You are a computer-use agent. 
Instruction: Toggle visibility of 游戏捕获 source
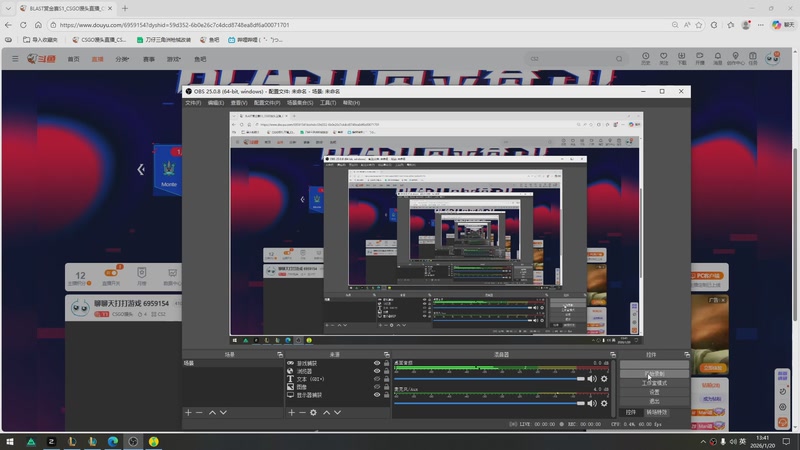click(x=377, y=363)
